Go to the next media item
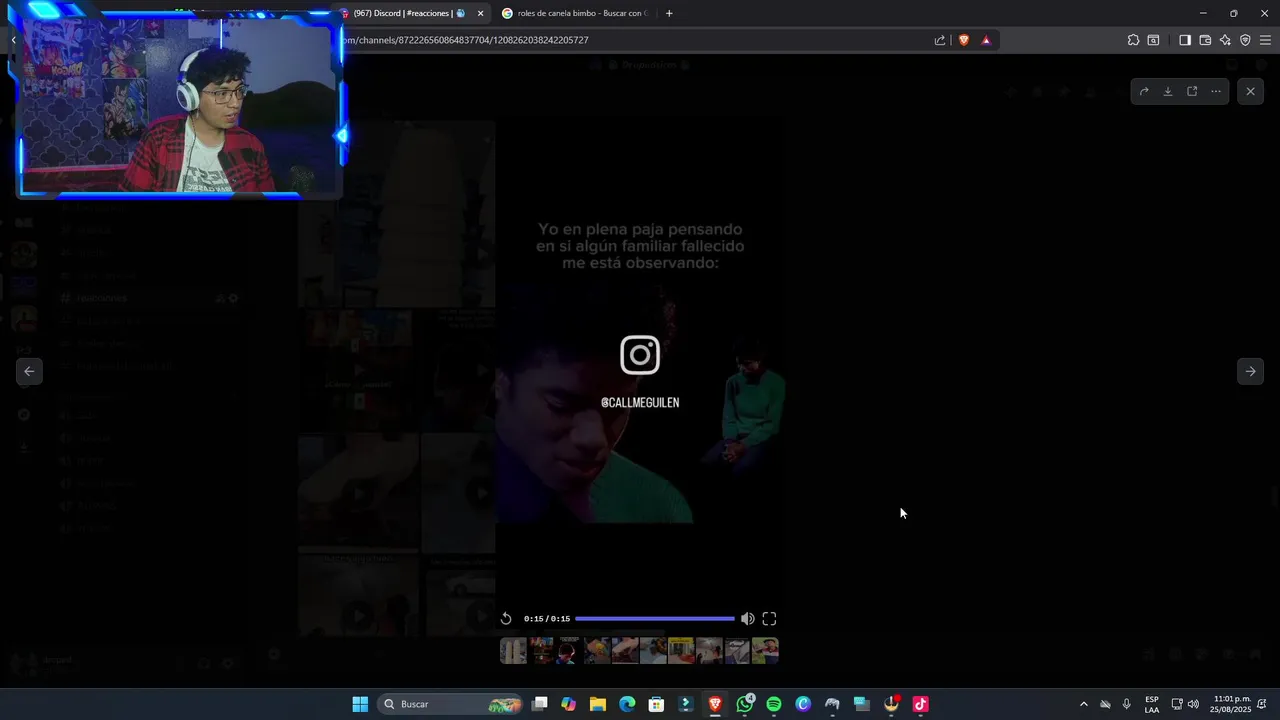This screenshot has height=720, width=1280. click(x=1250, y=371)
